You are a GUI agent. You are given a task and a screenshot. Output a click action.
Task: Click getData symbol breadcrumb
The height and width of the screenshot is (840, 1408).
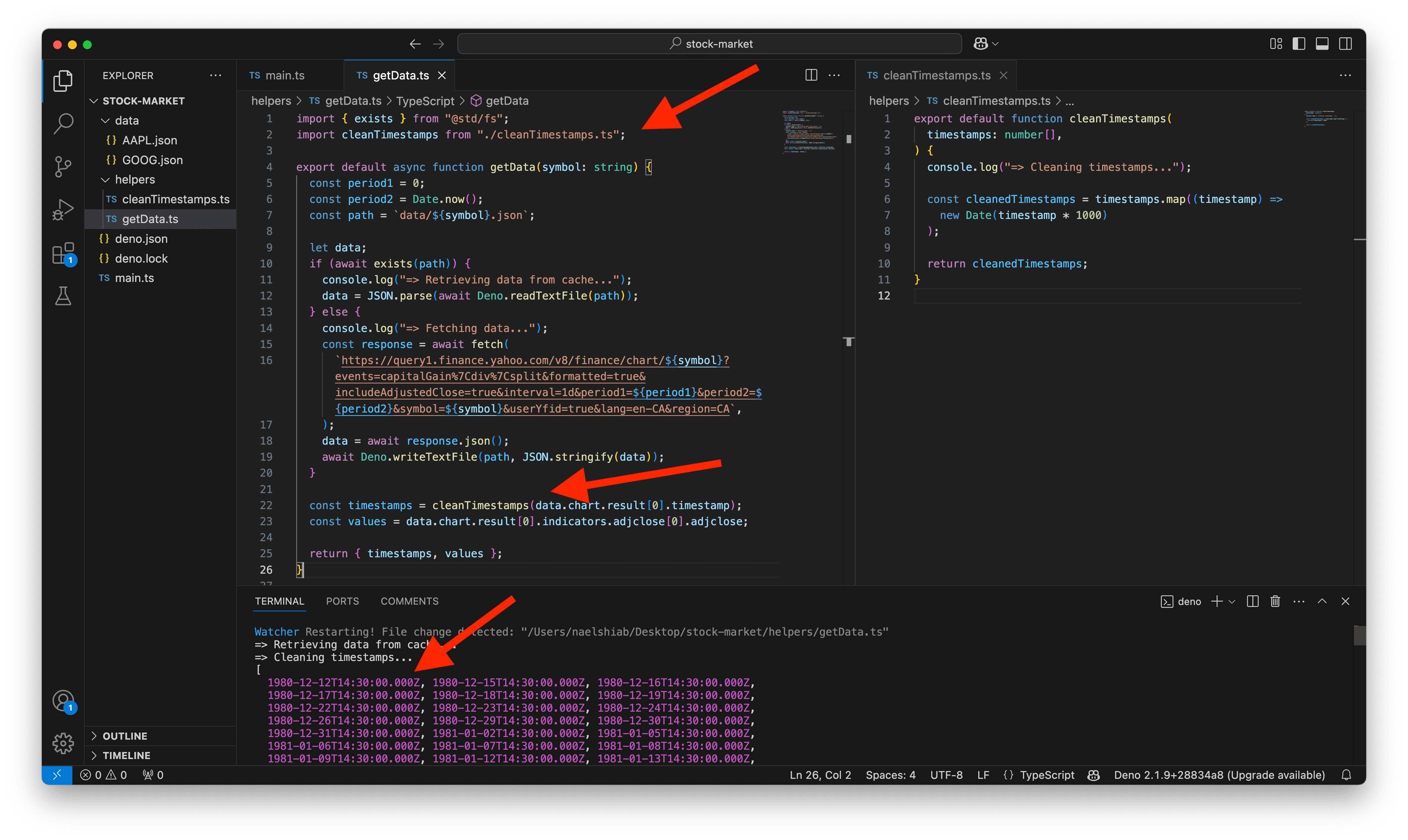(500, 101)
